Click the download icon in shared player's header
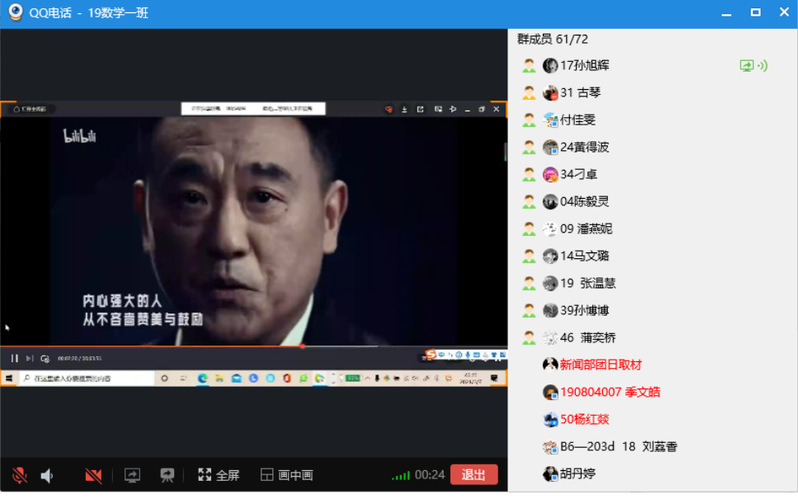Image resolution: width=798 pixels, height=504 pixels. pos(405,109)
